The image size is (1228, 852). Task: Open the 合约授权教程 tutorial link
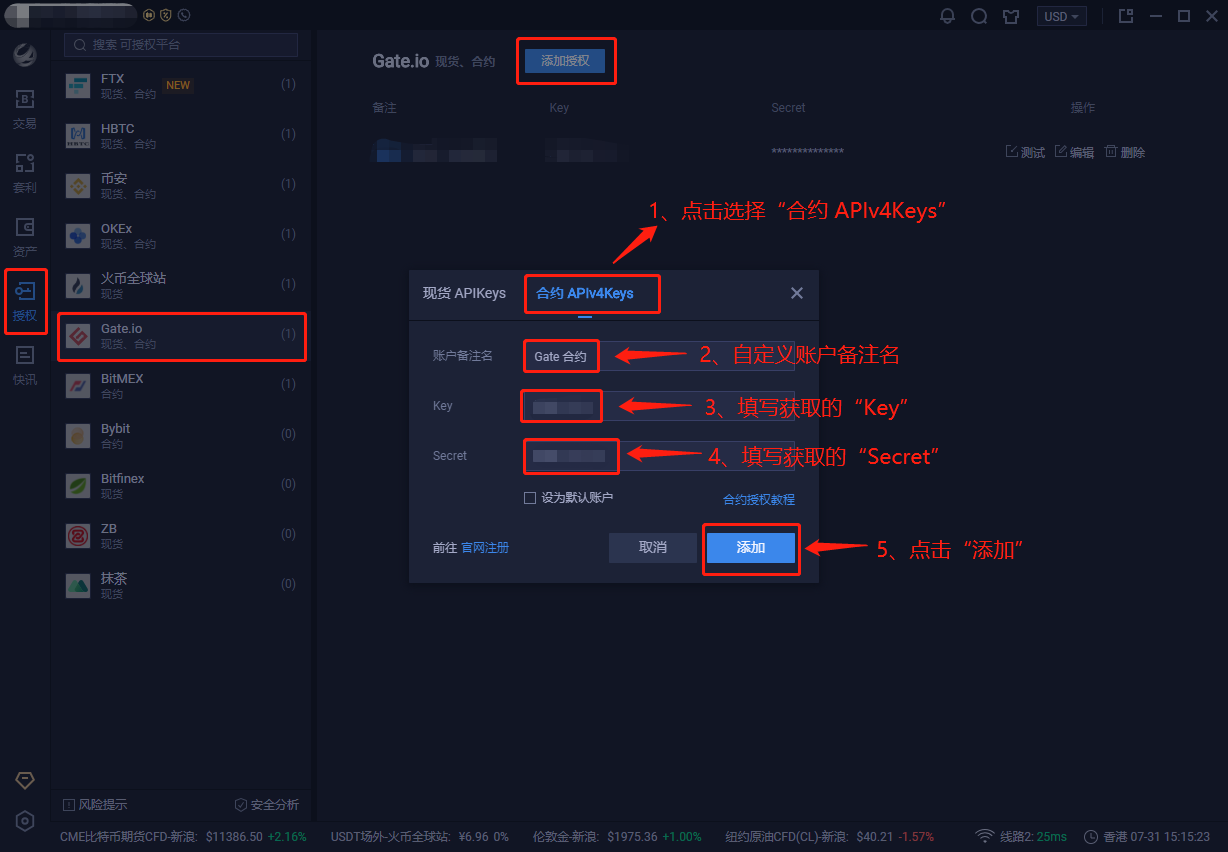[759, 499]
